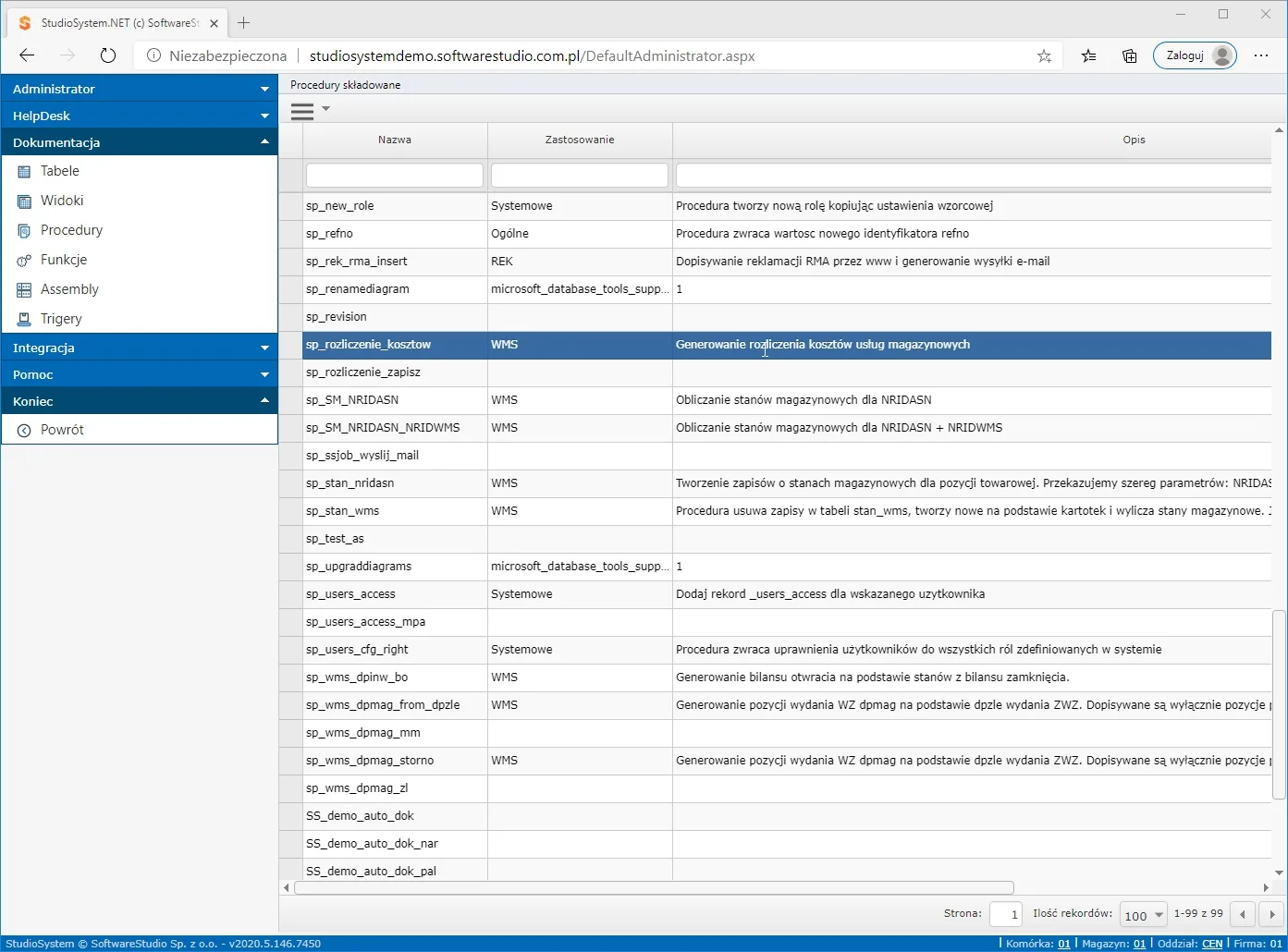Reload the page with refresh icon
The width and height of the screenshot is (1288, 952).
[108, 55]
